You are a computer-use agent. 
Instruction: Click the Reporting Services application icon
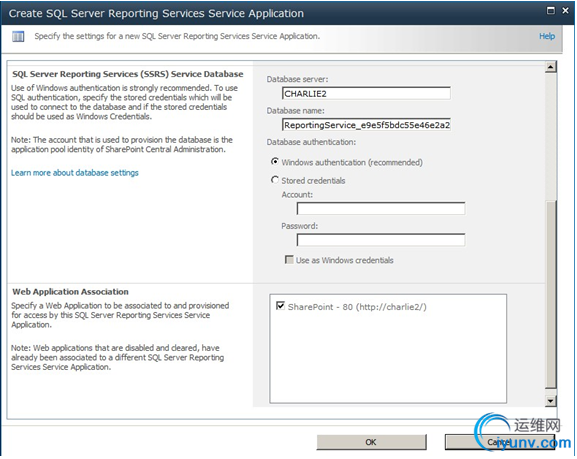point(18,36)
